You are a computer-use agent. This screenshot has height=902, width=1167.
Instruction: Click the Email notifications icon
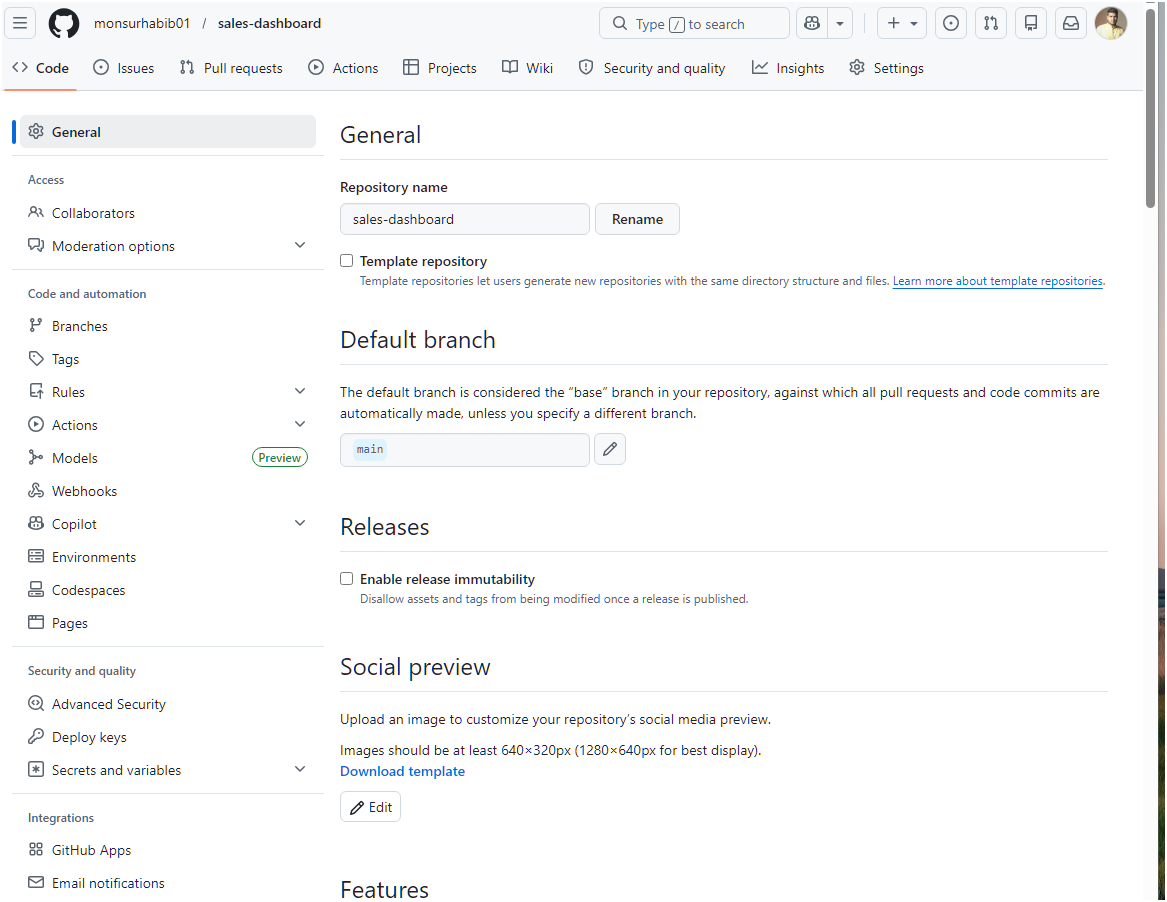click(x=36, y=882)
